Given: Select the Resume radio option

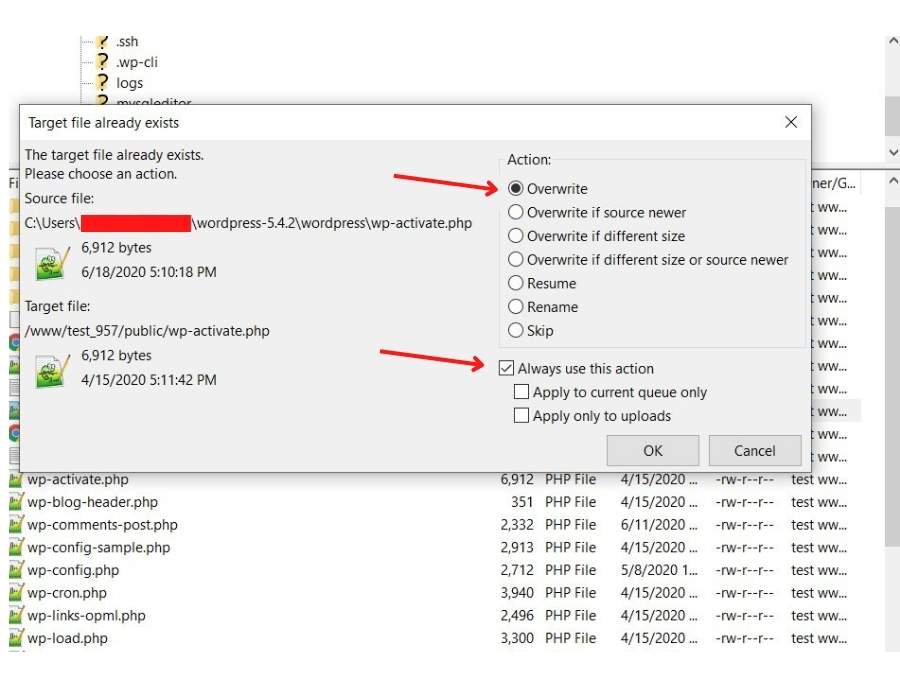Looking at the screenshot, I should click(542, 283).
